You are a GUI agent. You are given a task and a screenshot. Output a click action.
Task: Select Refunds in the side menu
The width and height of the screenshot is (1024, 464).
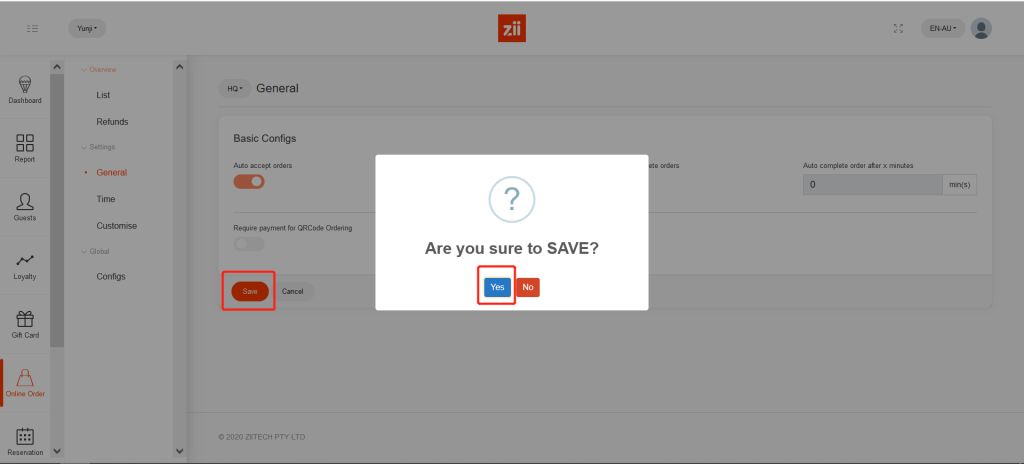(112, 121)
